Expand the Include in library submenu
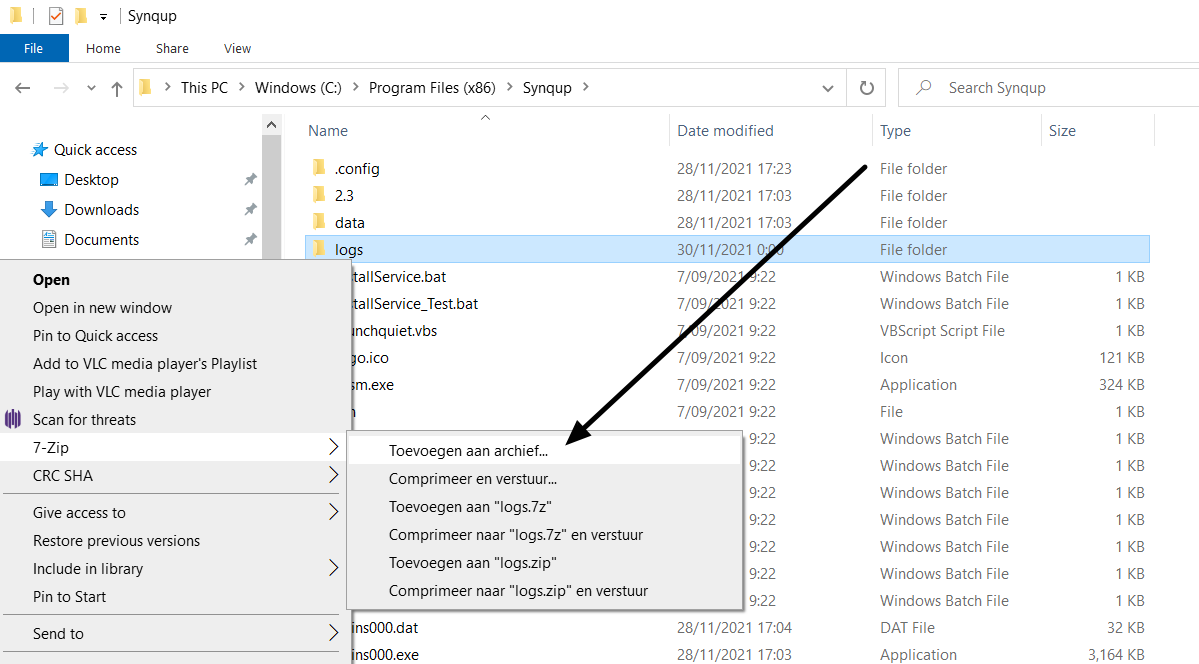 click(174, 569)
